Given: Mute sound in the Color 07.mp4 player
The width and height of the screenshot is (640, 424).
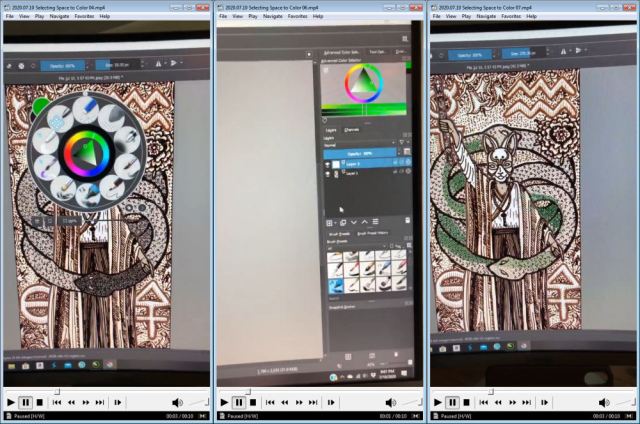Looking at the screenshot, I should (x=604, y=402).
